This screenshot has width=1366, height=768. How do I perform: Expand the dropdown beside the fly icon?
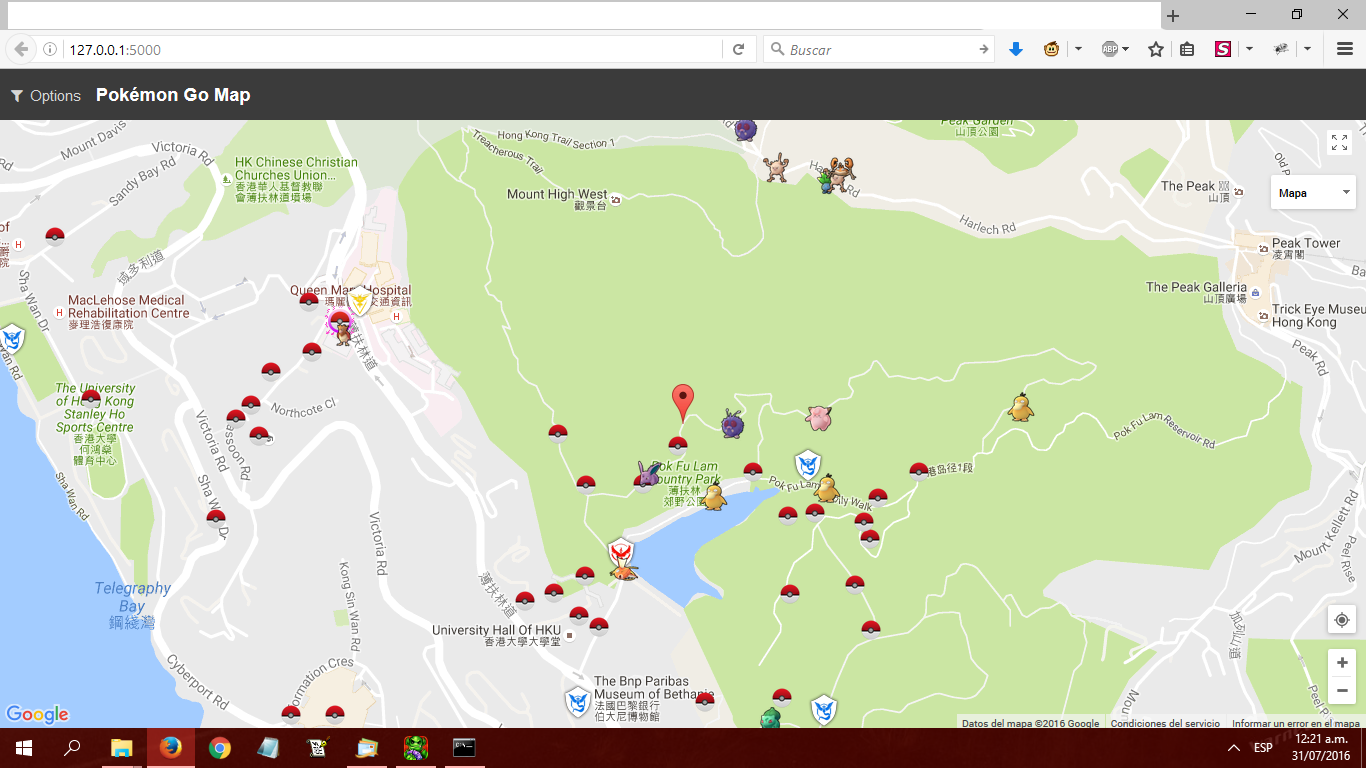(1307, 49)
